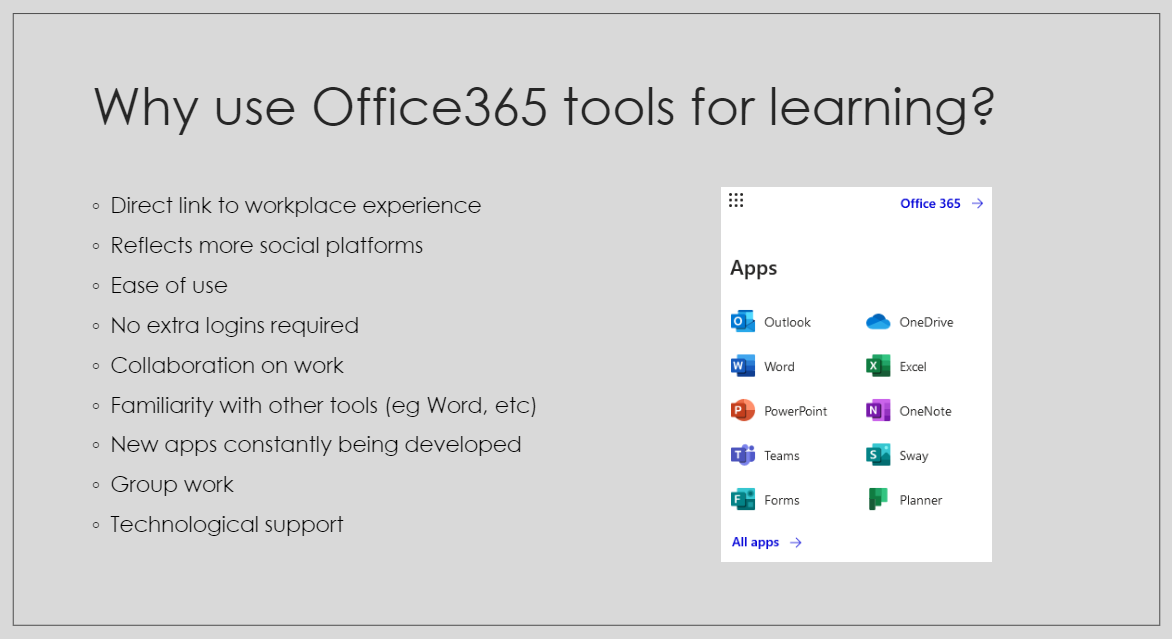Click the Word app icon

(x=743, y=366)
